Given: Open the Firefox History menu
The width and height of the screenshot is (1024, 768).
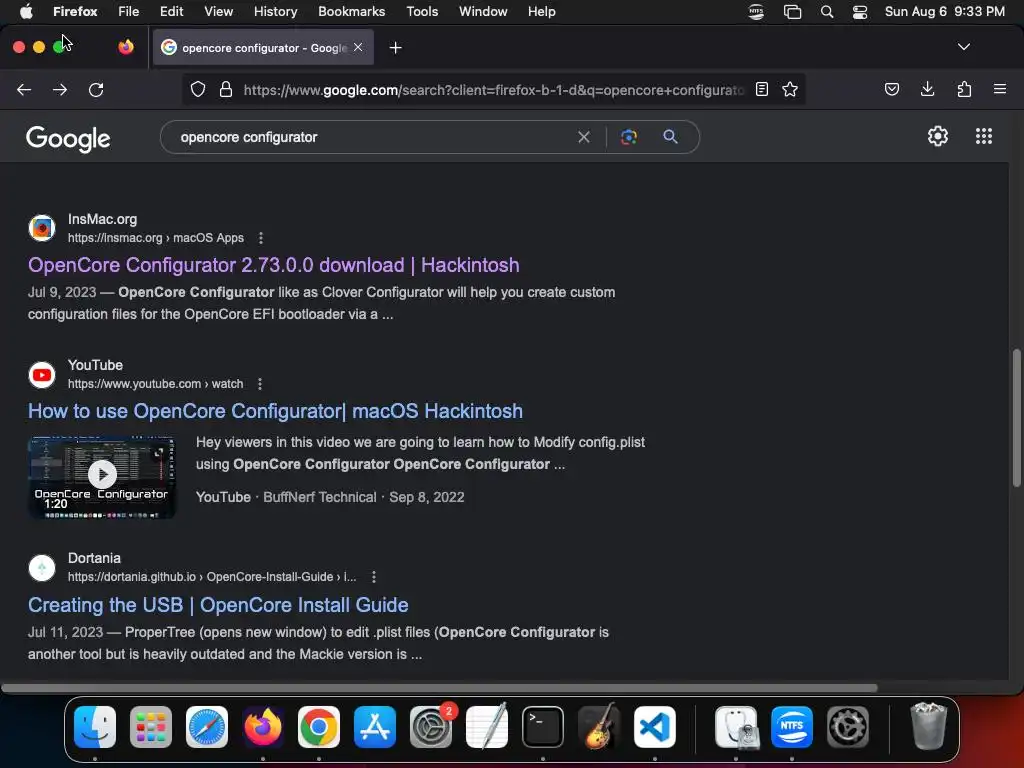Looking at the screenshot, I should tap(275, 12).
